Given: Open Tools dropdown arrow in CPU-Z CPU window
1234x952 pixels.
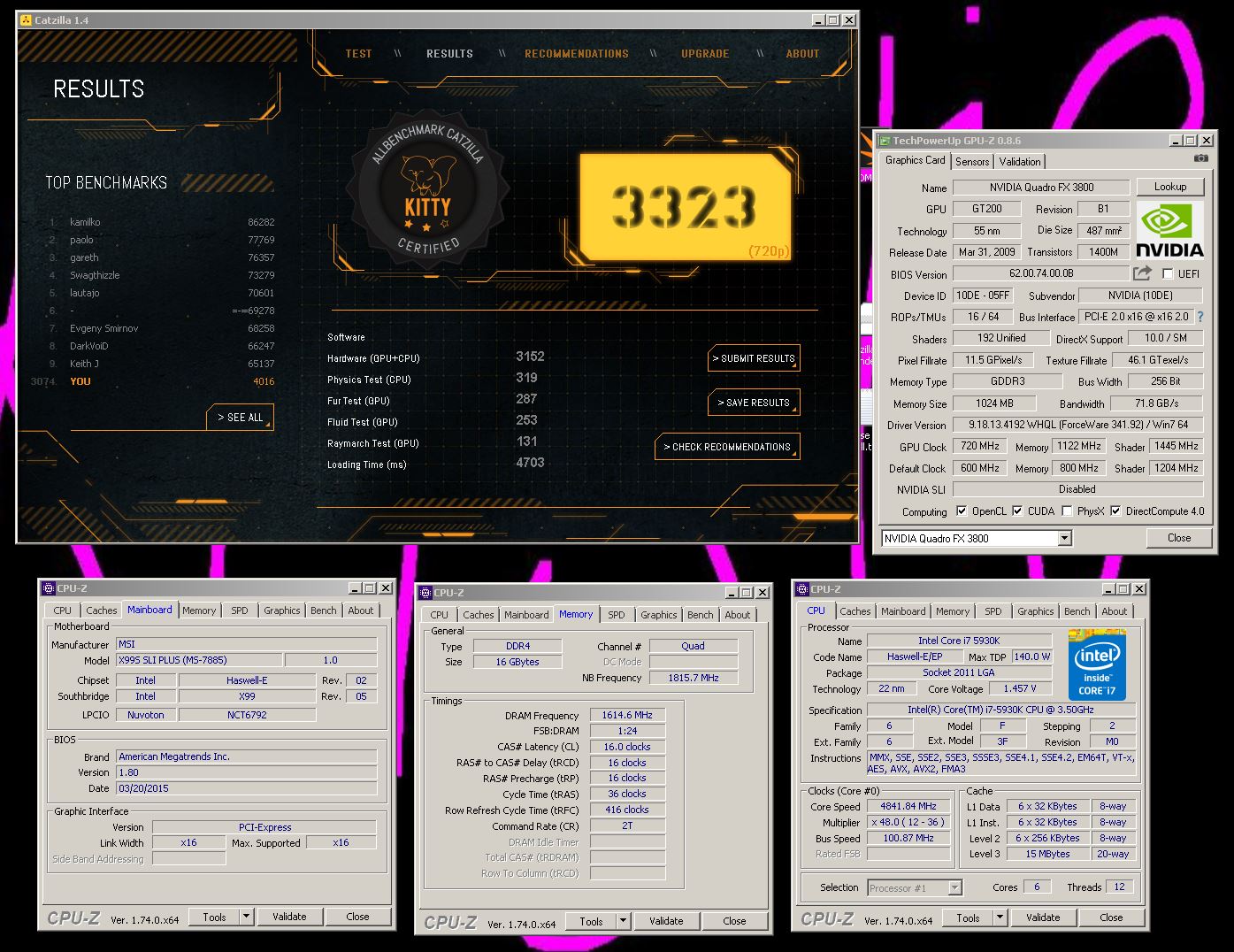Looking at the screenshot, I should pyautogui.click(x=1000, y=917).
